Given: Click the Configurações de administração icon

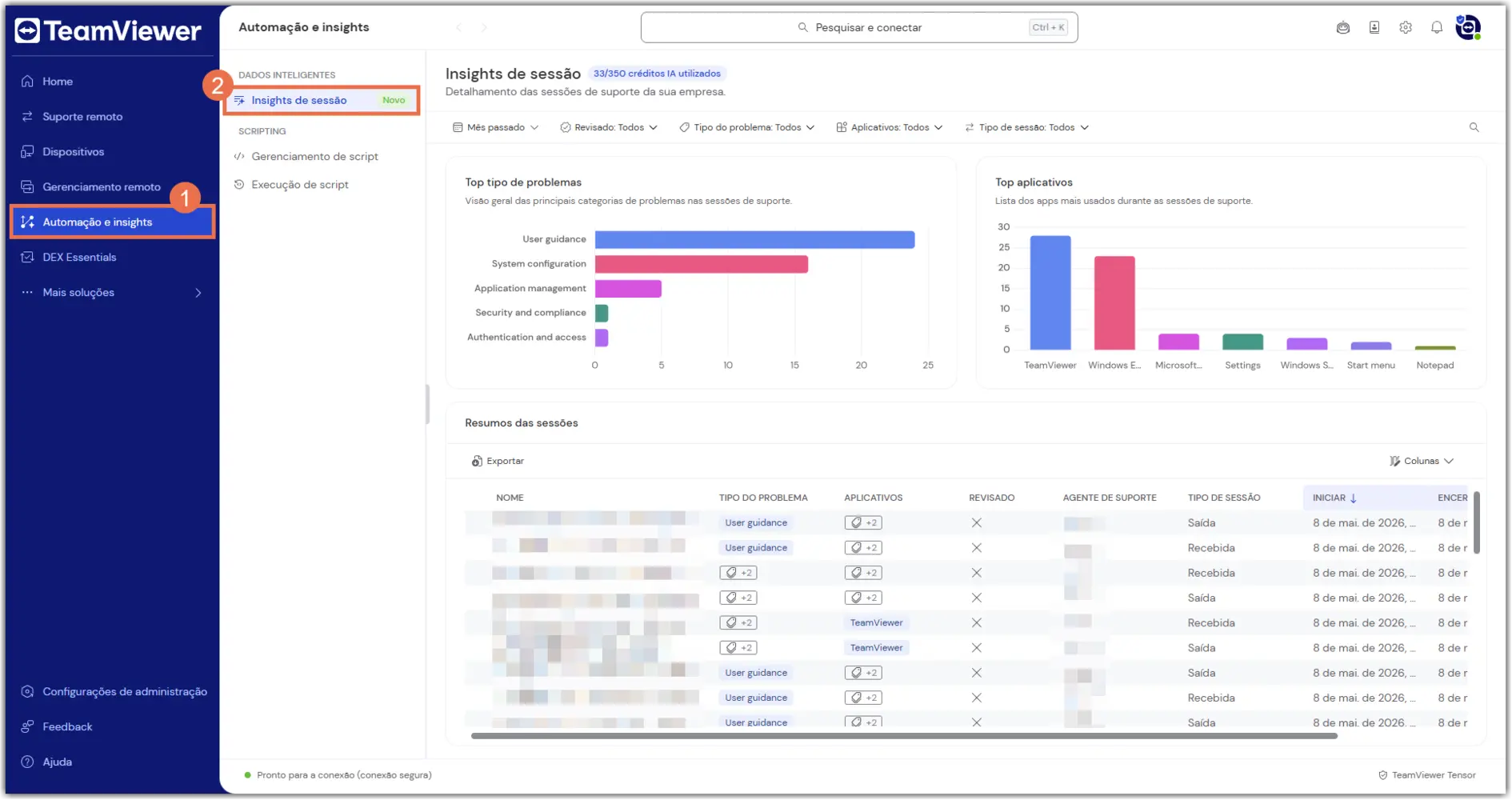Looking at the screenshot, I should [27, 691].
